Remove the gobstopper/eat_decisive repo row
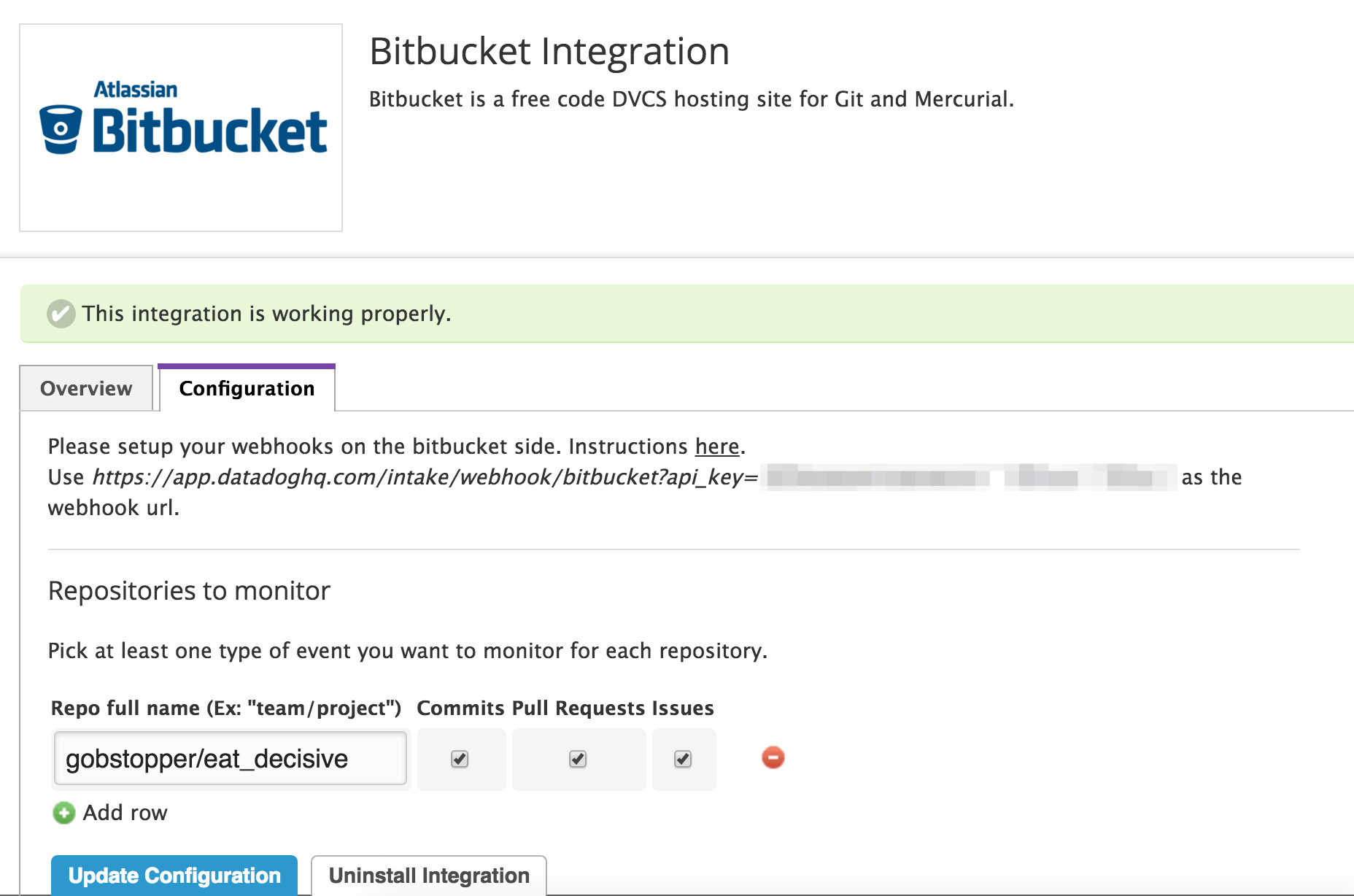1354x896 pixels. tap(772, 758)
